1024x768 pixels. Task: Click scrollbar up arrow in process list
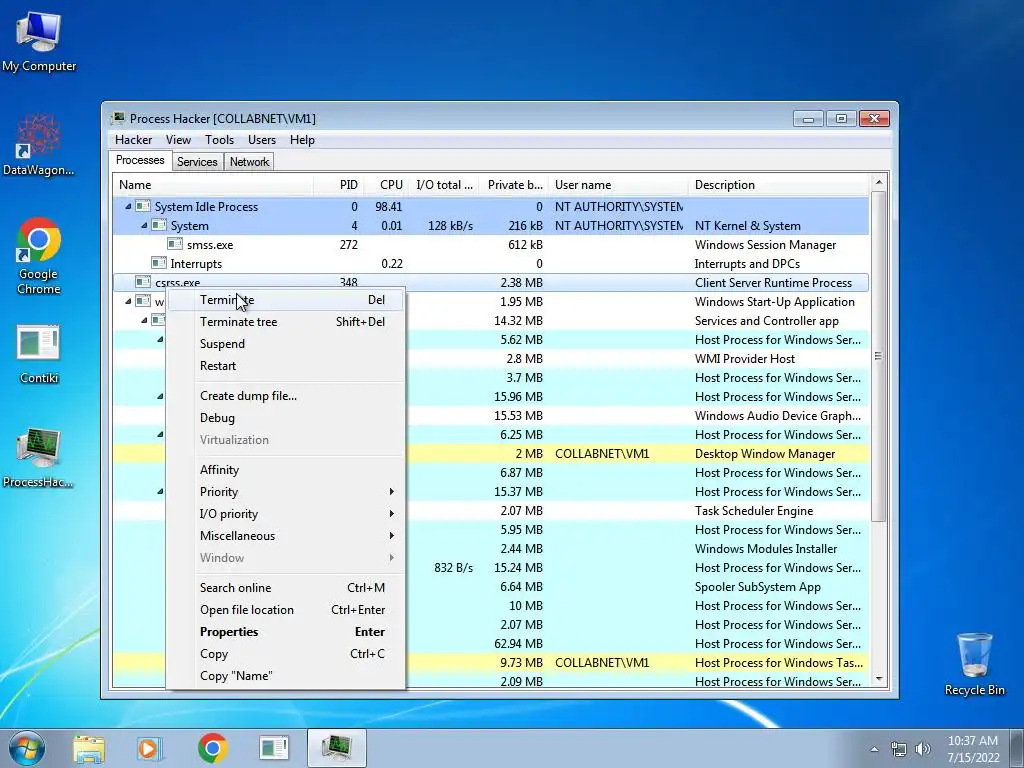878,182
